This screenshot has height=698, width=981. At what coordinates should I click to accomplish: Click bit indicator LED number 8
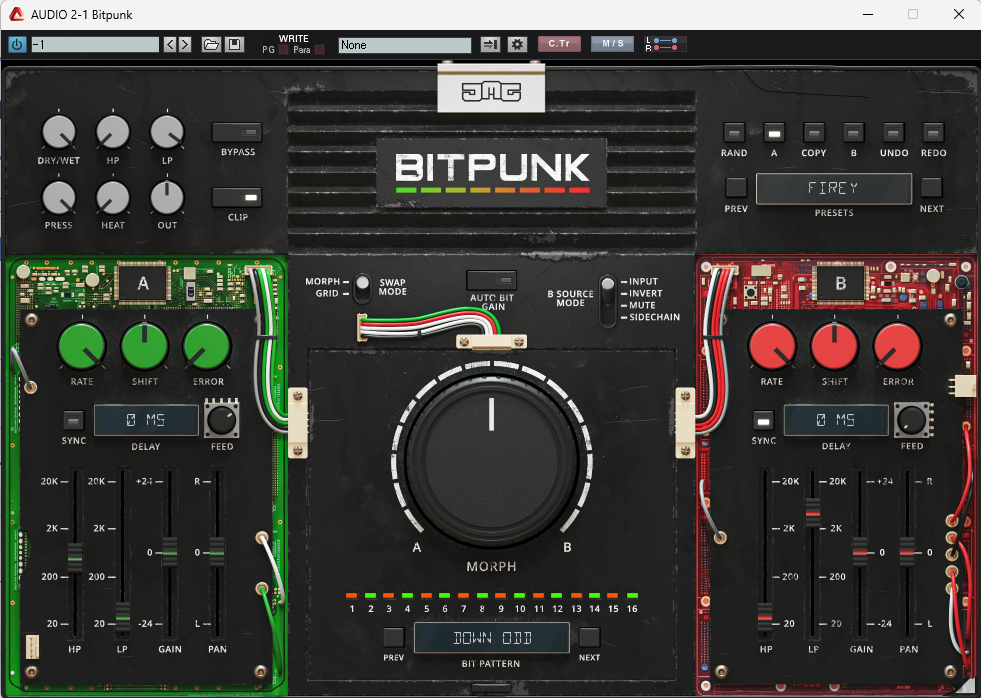click(x=482, y=595)
